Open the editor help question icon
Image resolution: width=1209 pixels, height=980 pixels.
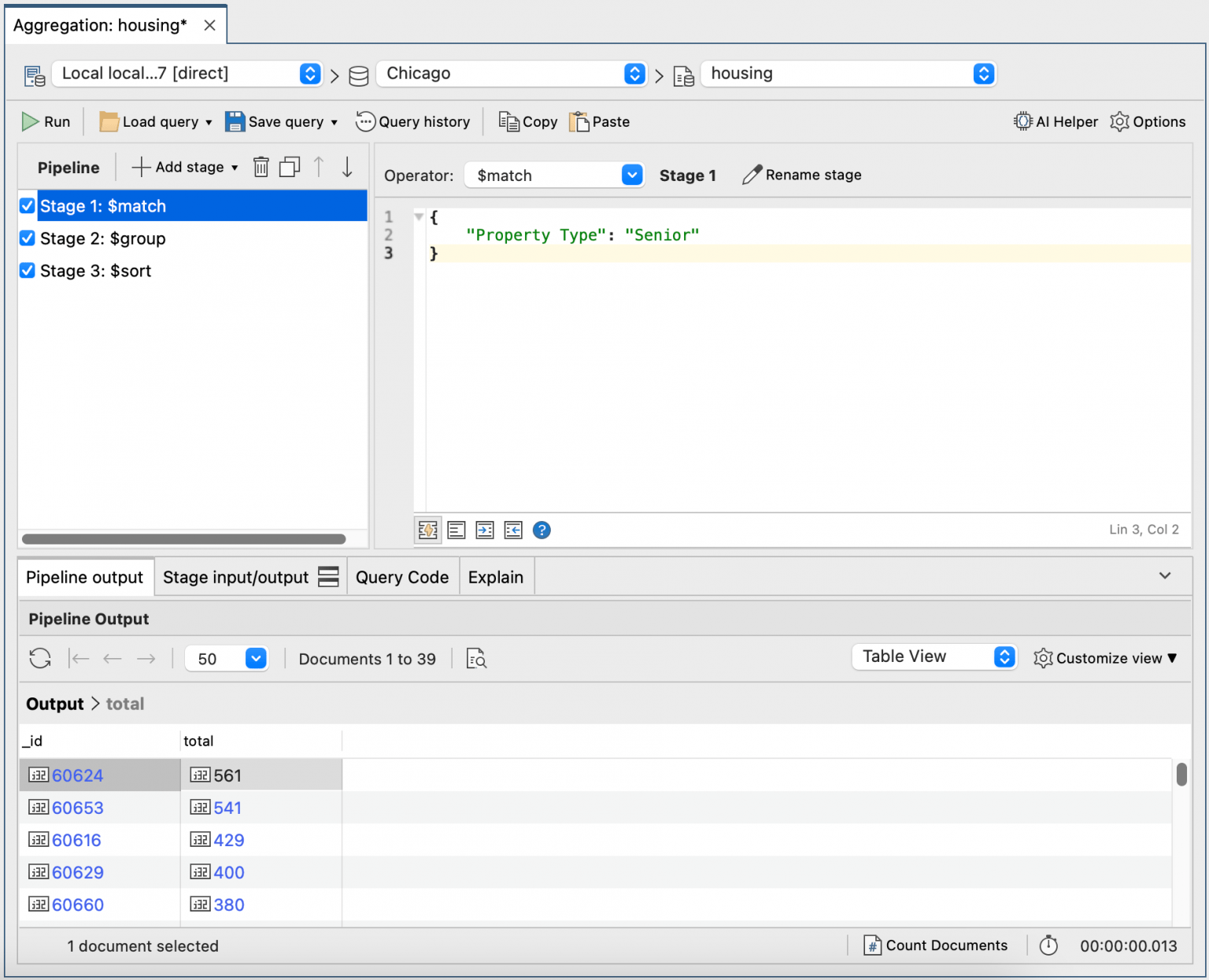click(542, 530)
